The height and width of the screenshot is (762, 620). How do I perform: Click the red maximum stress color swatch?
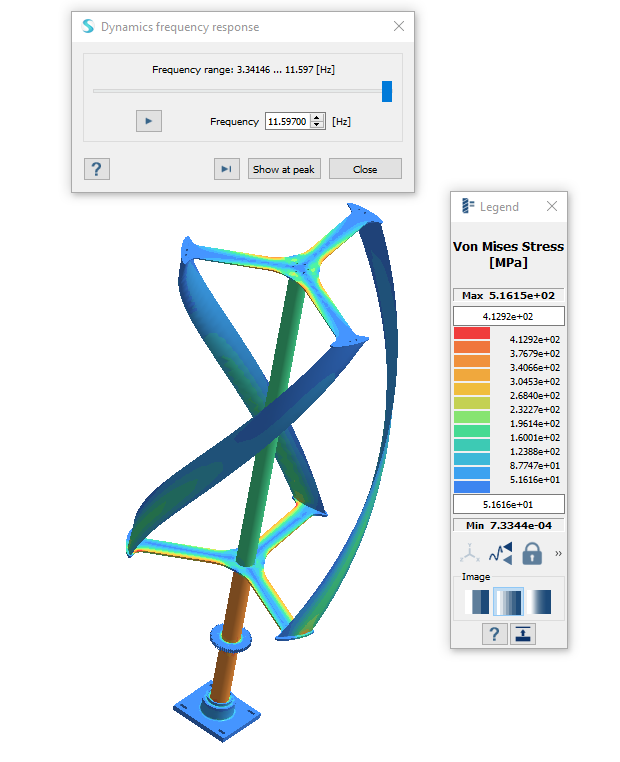471,333
